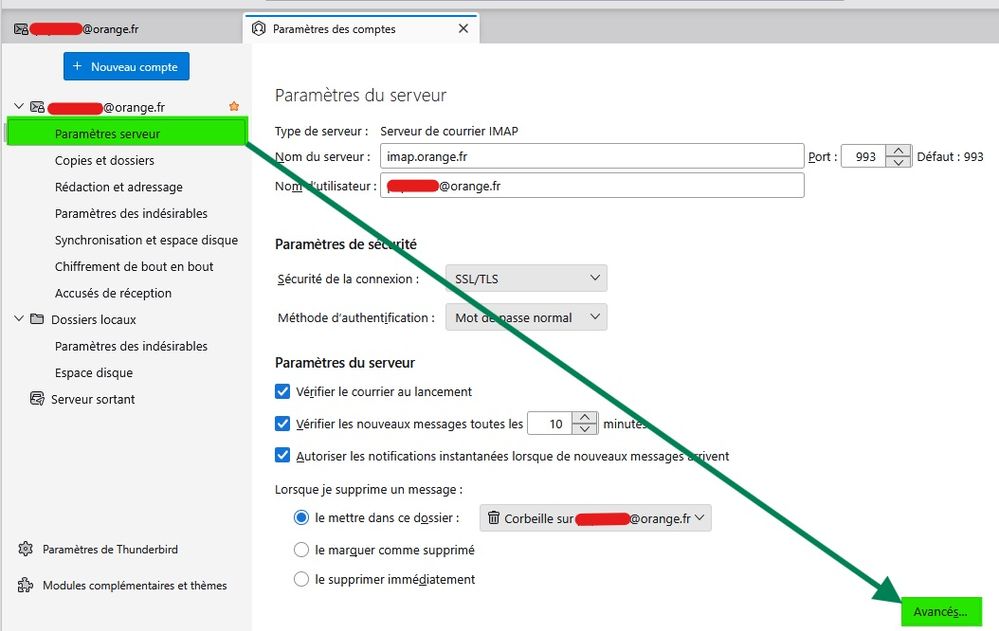999x631 pixels.
Task: Open Serveur sortant settings
Action: (x=93, y=400)
